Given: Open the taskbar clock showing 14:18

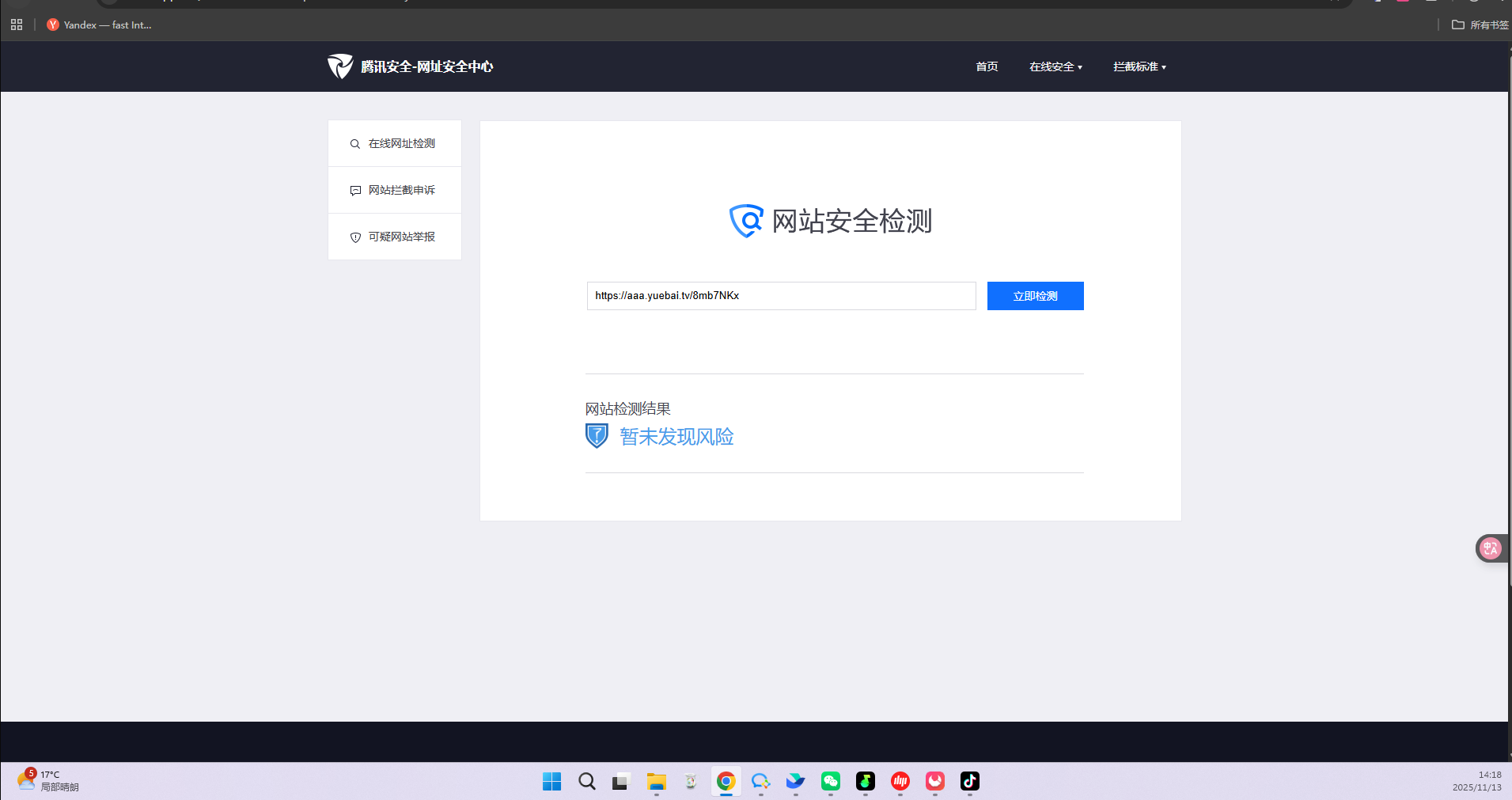Looking at the screenshot, I should point(1476,781).
